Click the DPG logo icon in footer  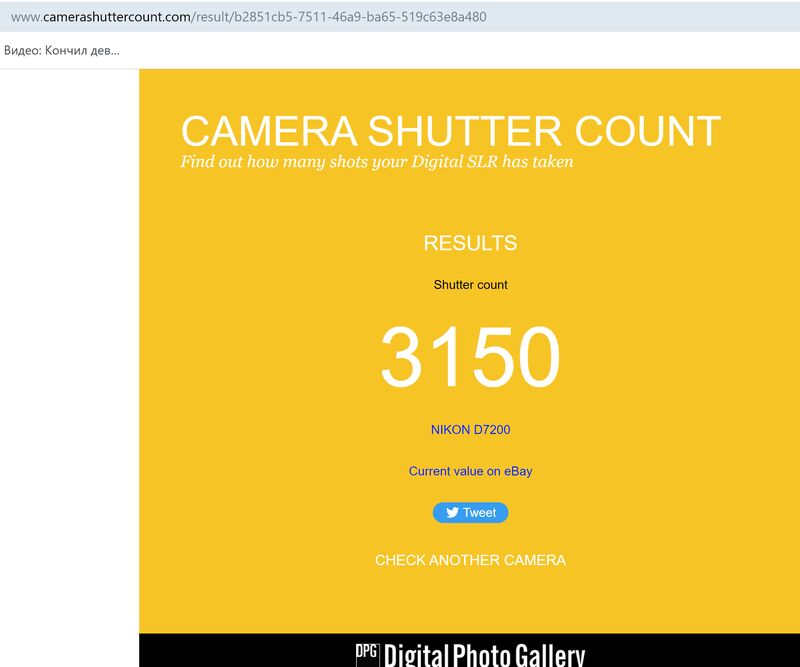tap(367, 655)
